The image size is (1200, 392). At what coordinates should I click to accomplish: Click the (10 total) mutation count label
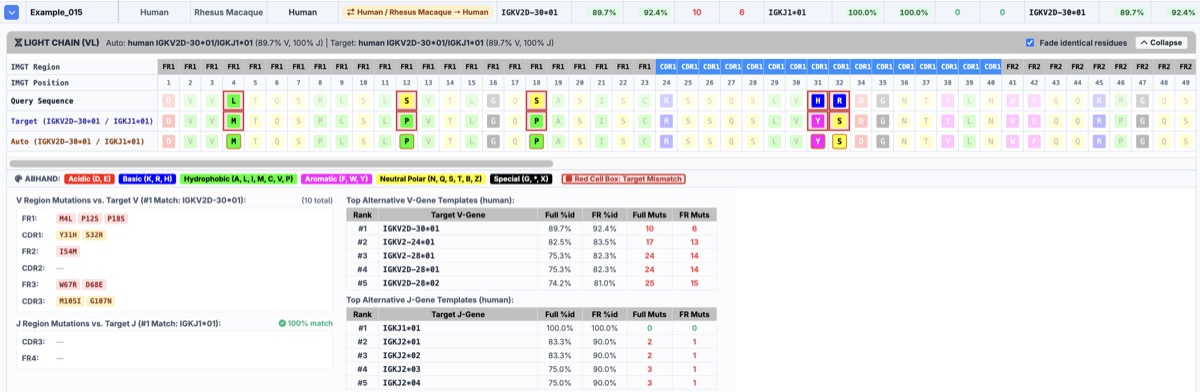[317, 200]
